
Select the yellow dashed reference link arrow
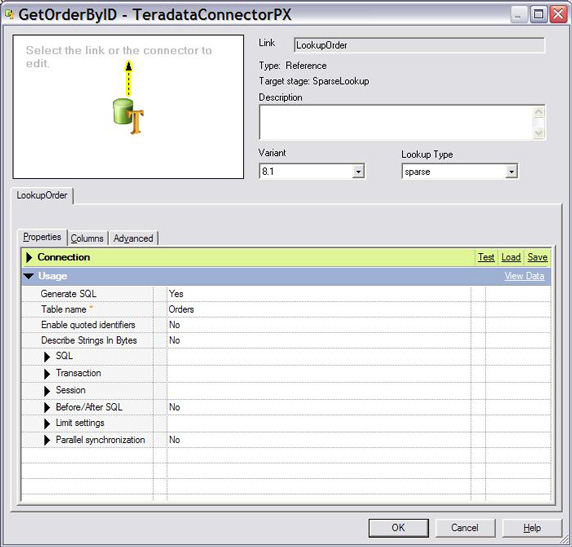click(x=128, y=79)
